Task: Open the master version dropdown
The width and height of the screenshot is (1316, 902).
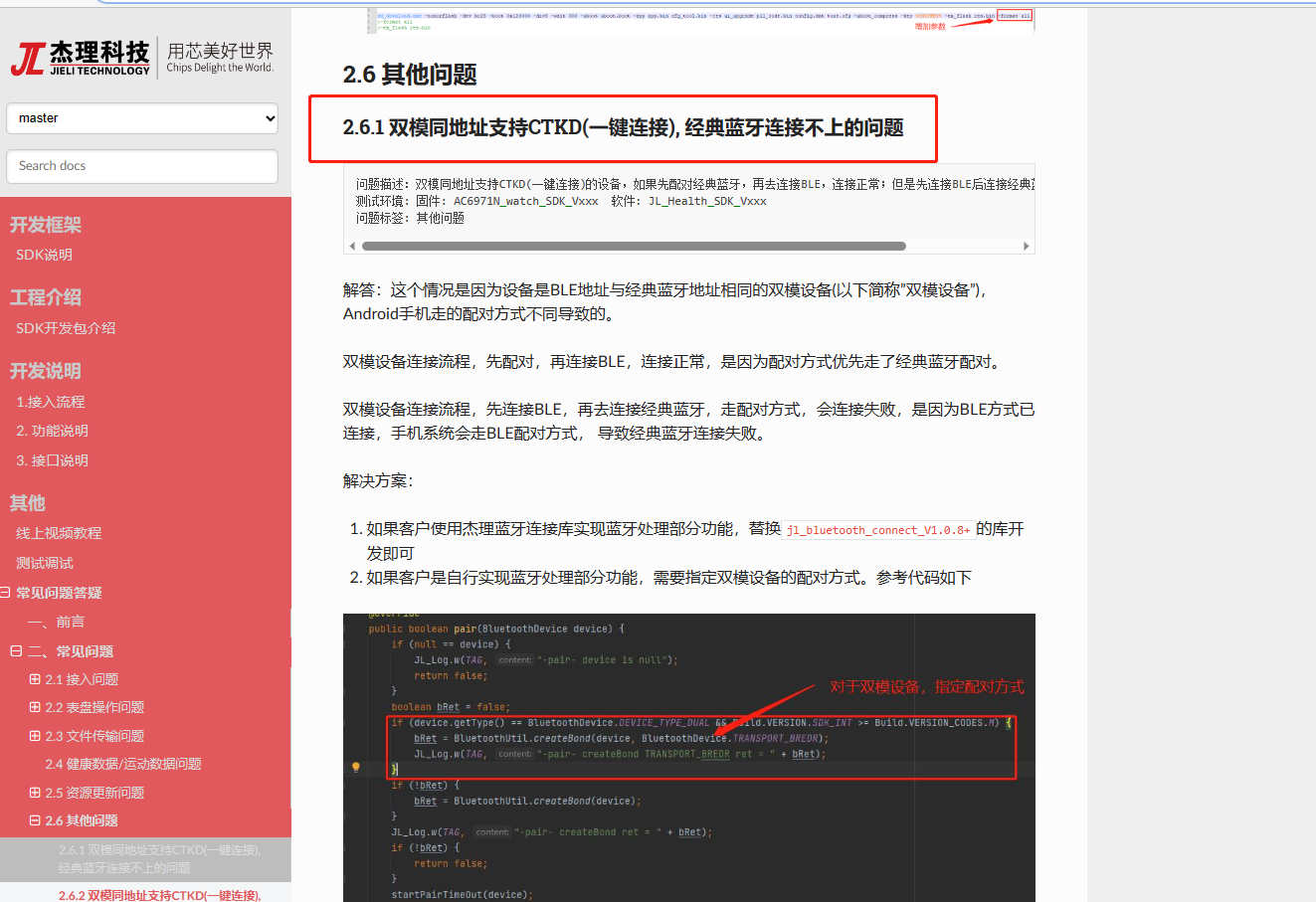Action: (142, 118)
